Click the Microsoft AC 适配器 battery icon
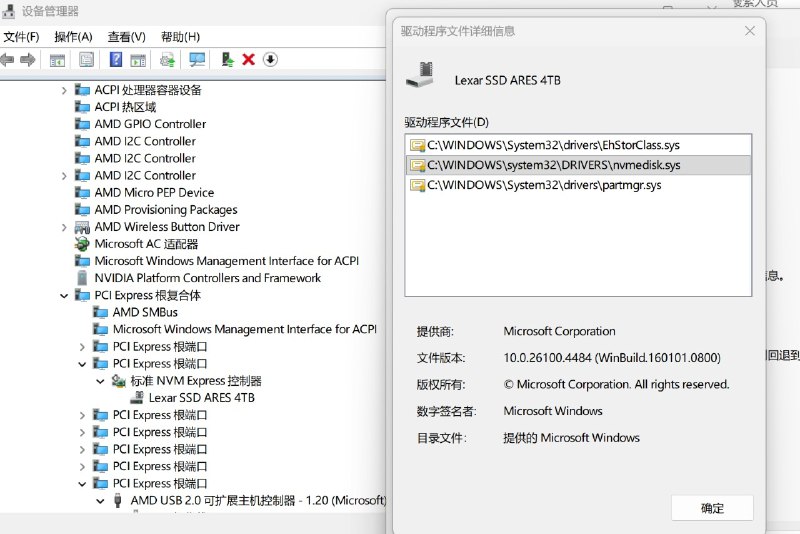 pos(82,244)
